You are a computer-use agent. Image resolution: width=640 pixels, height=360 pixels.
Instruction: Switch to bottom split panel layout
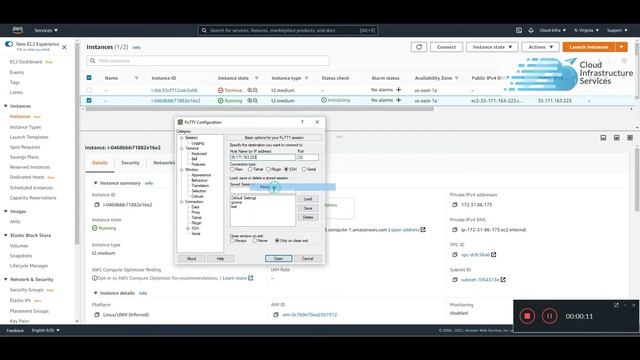coord(603,138)
